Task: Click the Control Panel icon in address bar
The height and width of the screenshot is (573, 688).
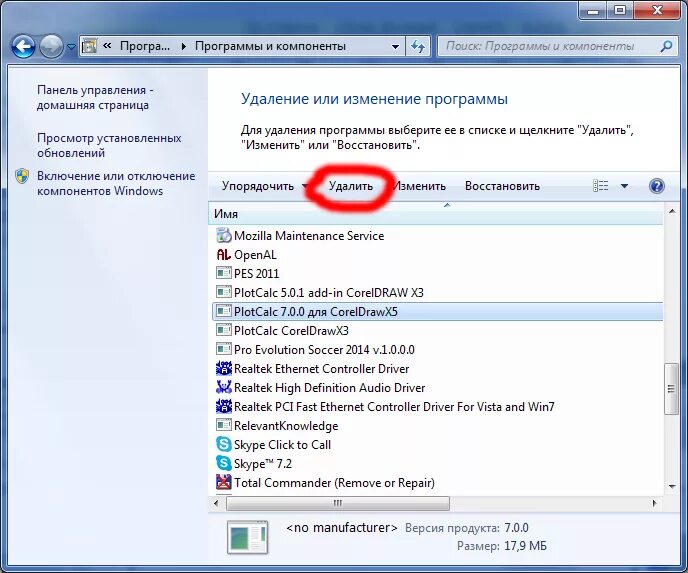Action: (x=90, y=46)
